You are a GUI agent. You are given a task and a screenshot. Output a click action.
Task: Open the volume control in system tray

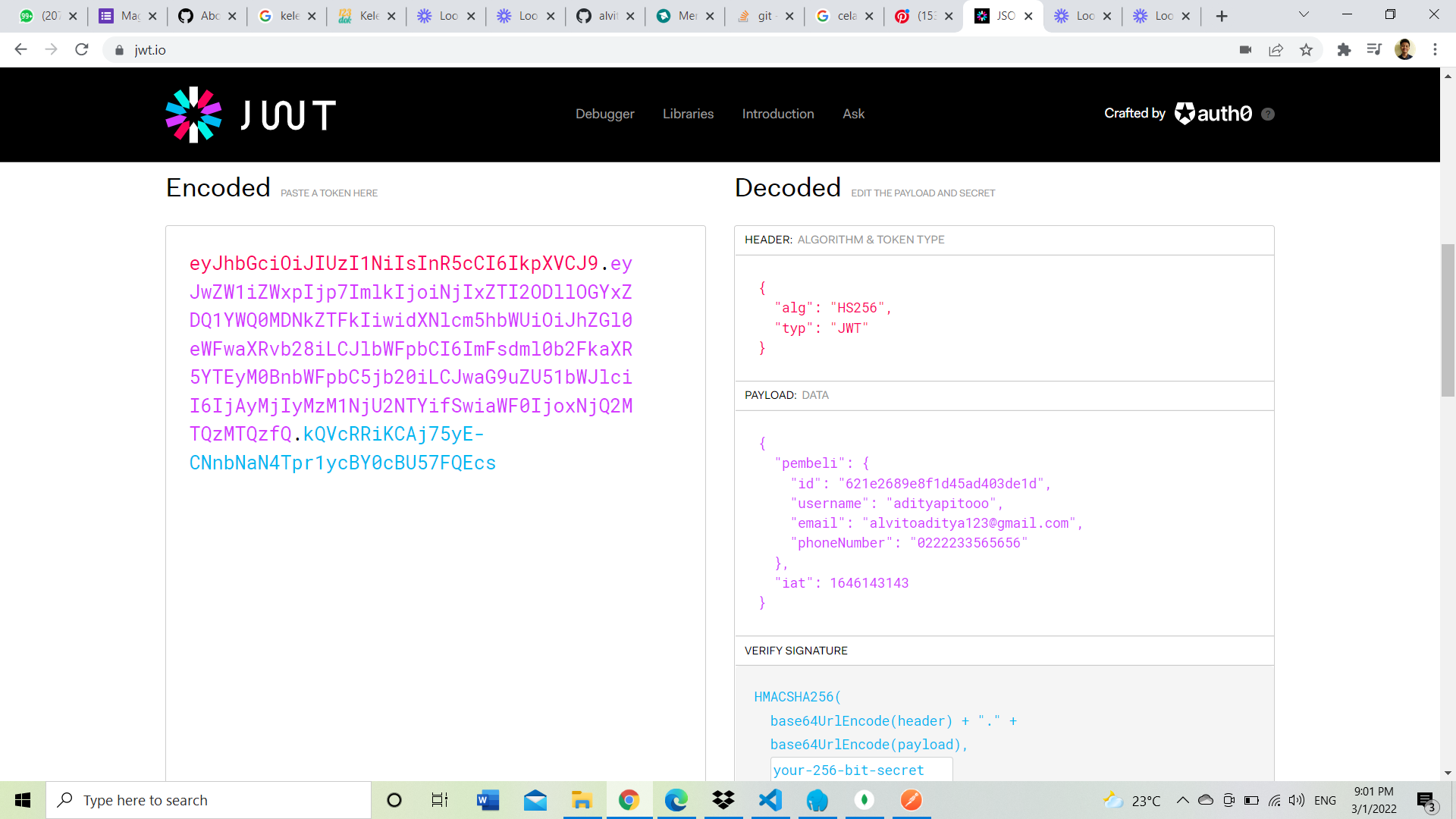coord(1297,800)
